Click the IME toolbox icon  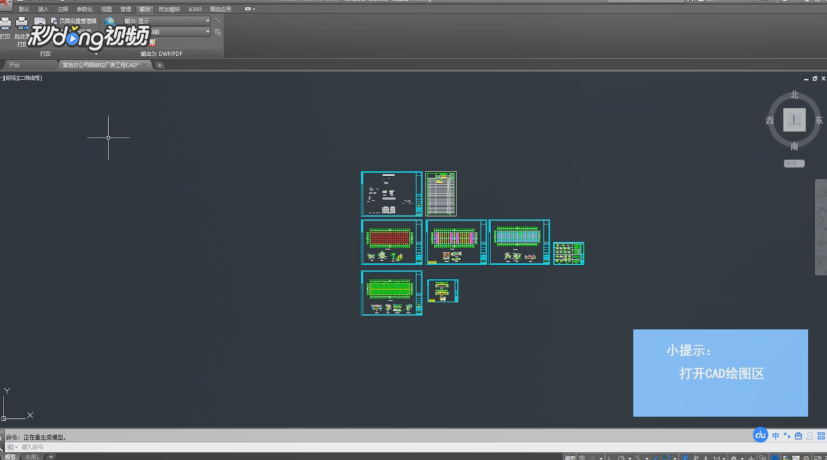tap(799, 436)
